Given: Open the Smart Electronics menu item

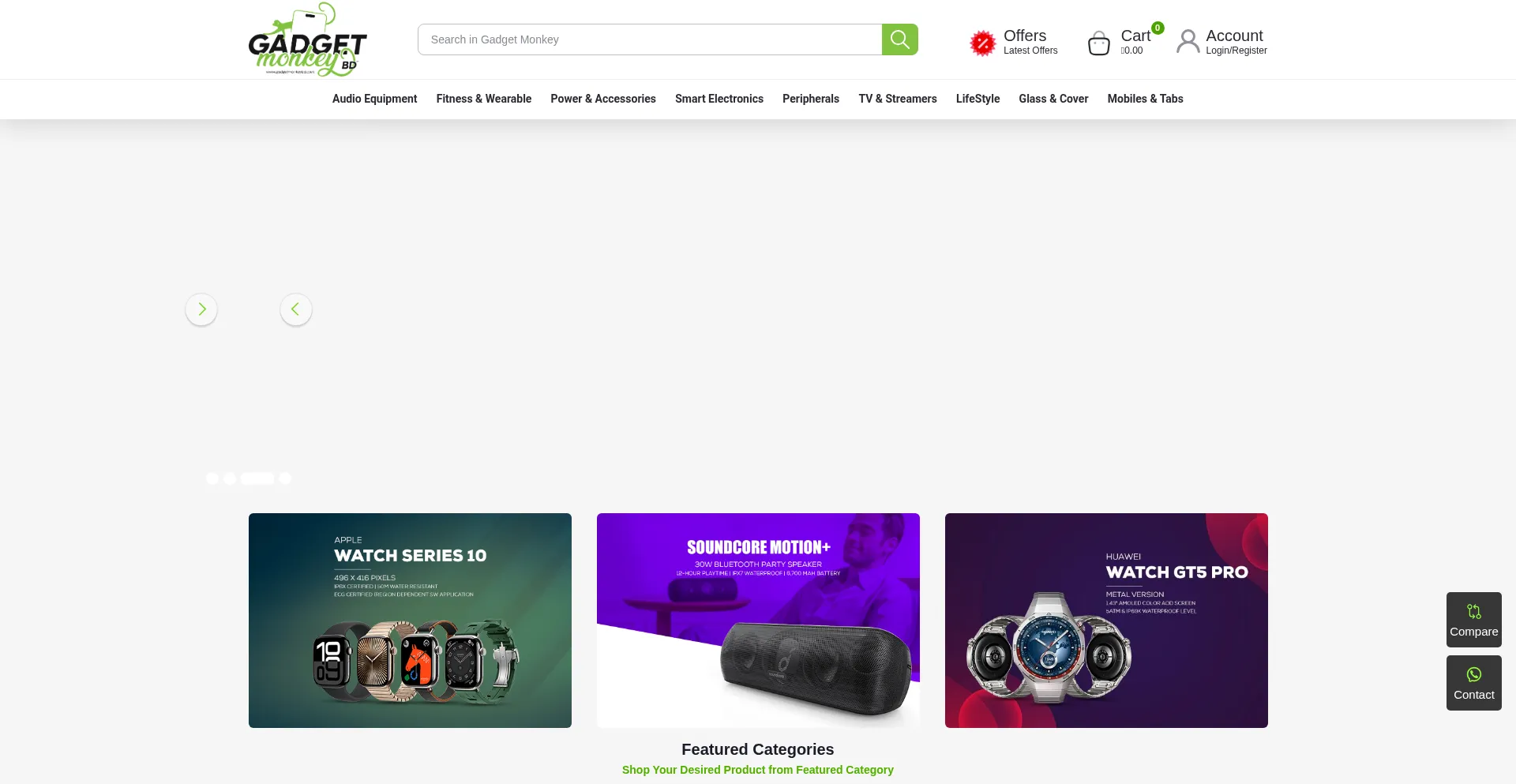Looking at the screenshot, I should pyautogui.click(x=719, y=99).
